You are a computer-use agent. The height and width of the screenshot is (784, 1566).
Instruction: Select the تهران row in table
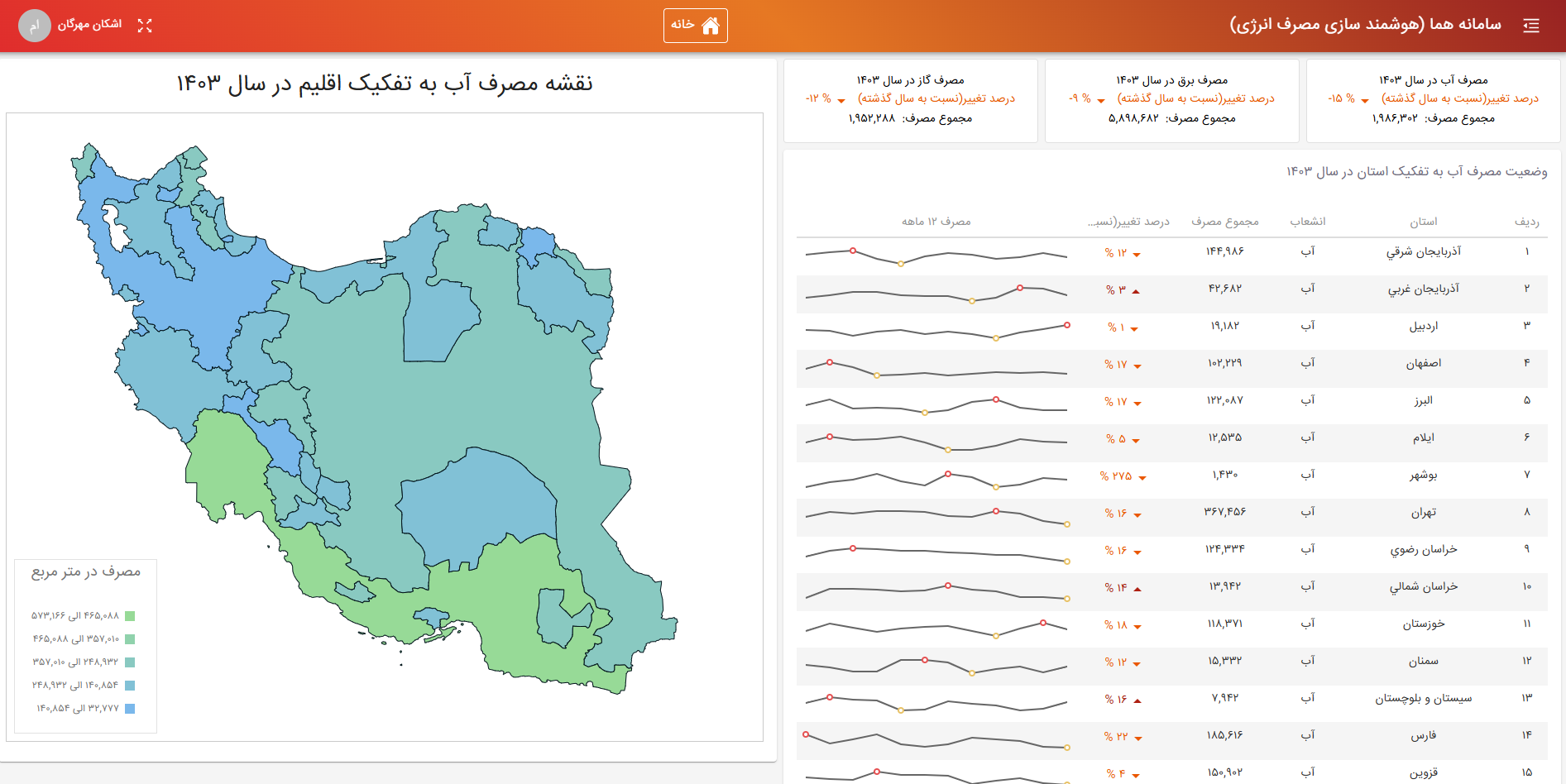1423,513
